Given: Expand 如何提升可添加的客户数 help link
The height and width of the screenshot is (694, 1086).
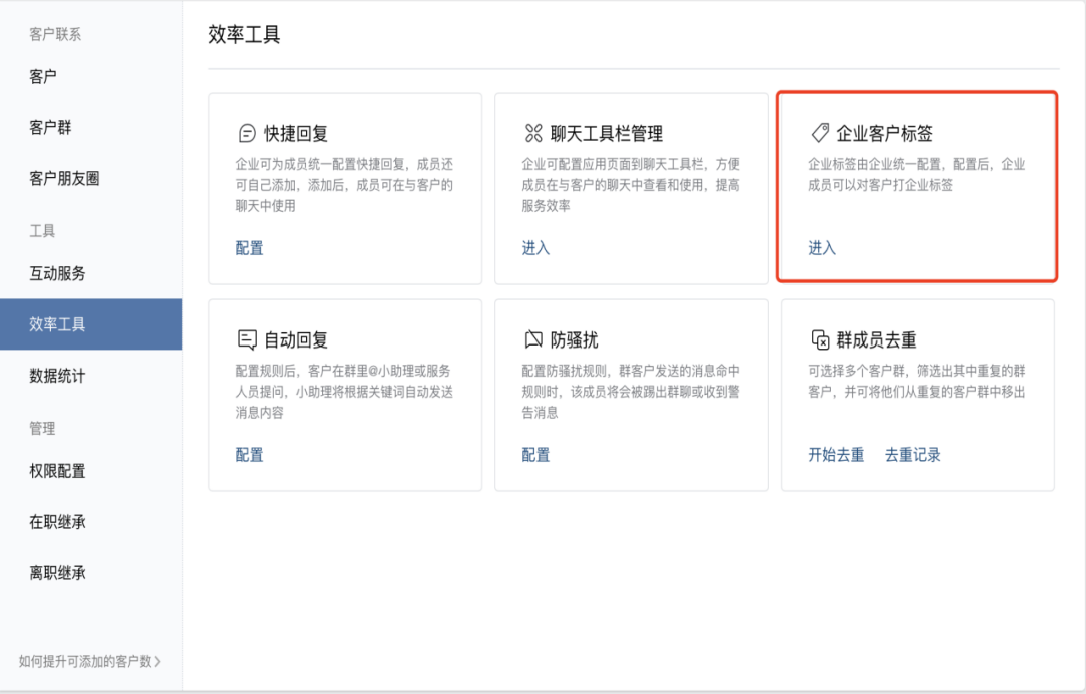Looking at the screenshot, I should (90, 661).
